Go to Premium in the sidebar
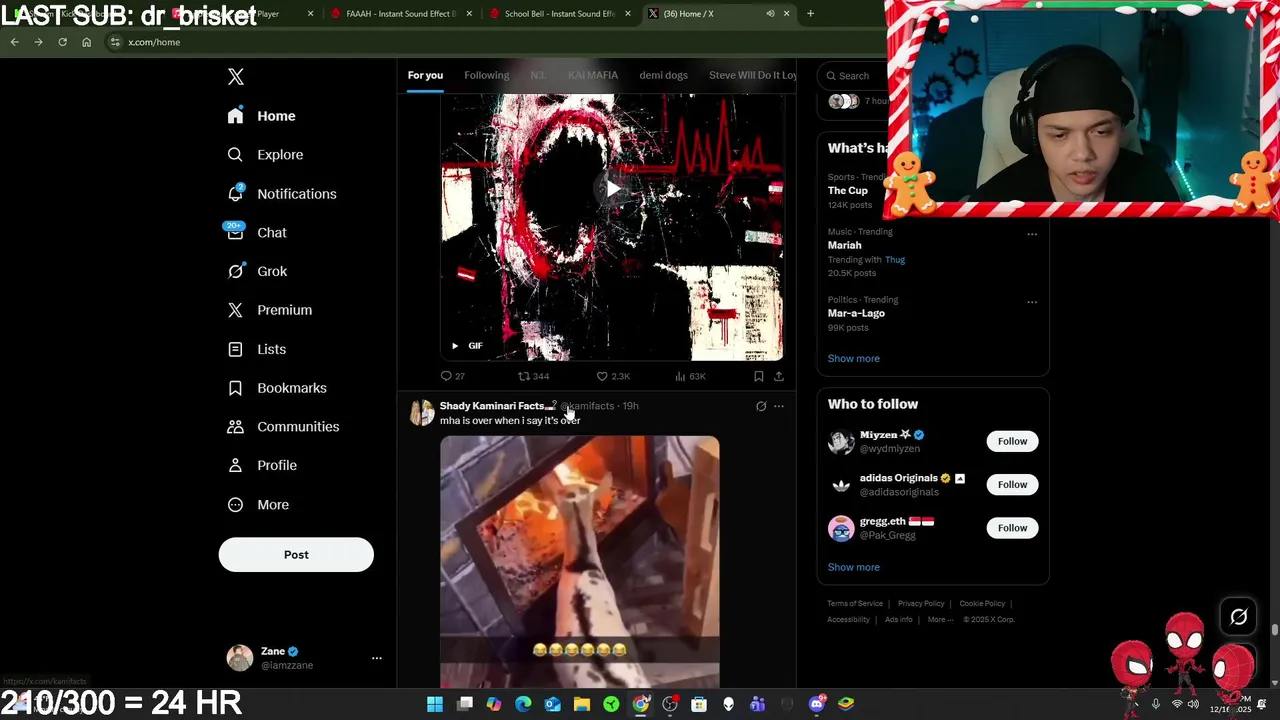 pyautogui.click(x=270, y=310)
